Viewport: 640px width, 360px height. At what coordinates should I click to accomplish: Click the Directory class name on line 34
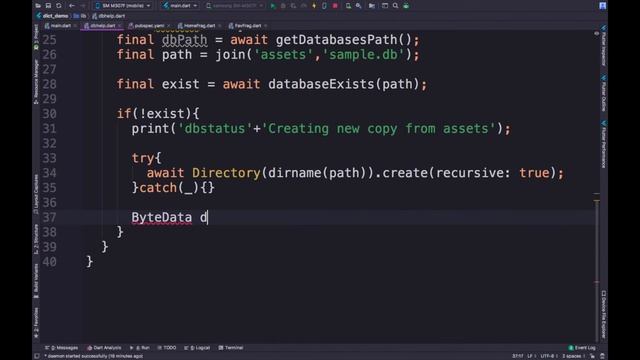(x=226, y=173)
